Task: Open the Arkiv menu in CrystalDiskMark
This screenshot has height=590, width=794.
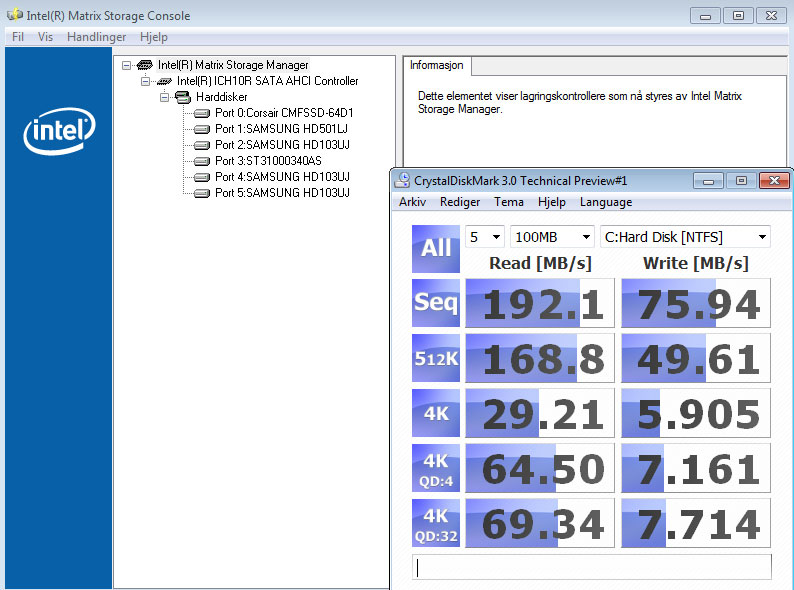Action: coord(412,202)
